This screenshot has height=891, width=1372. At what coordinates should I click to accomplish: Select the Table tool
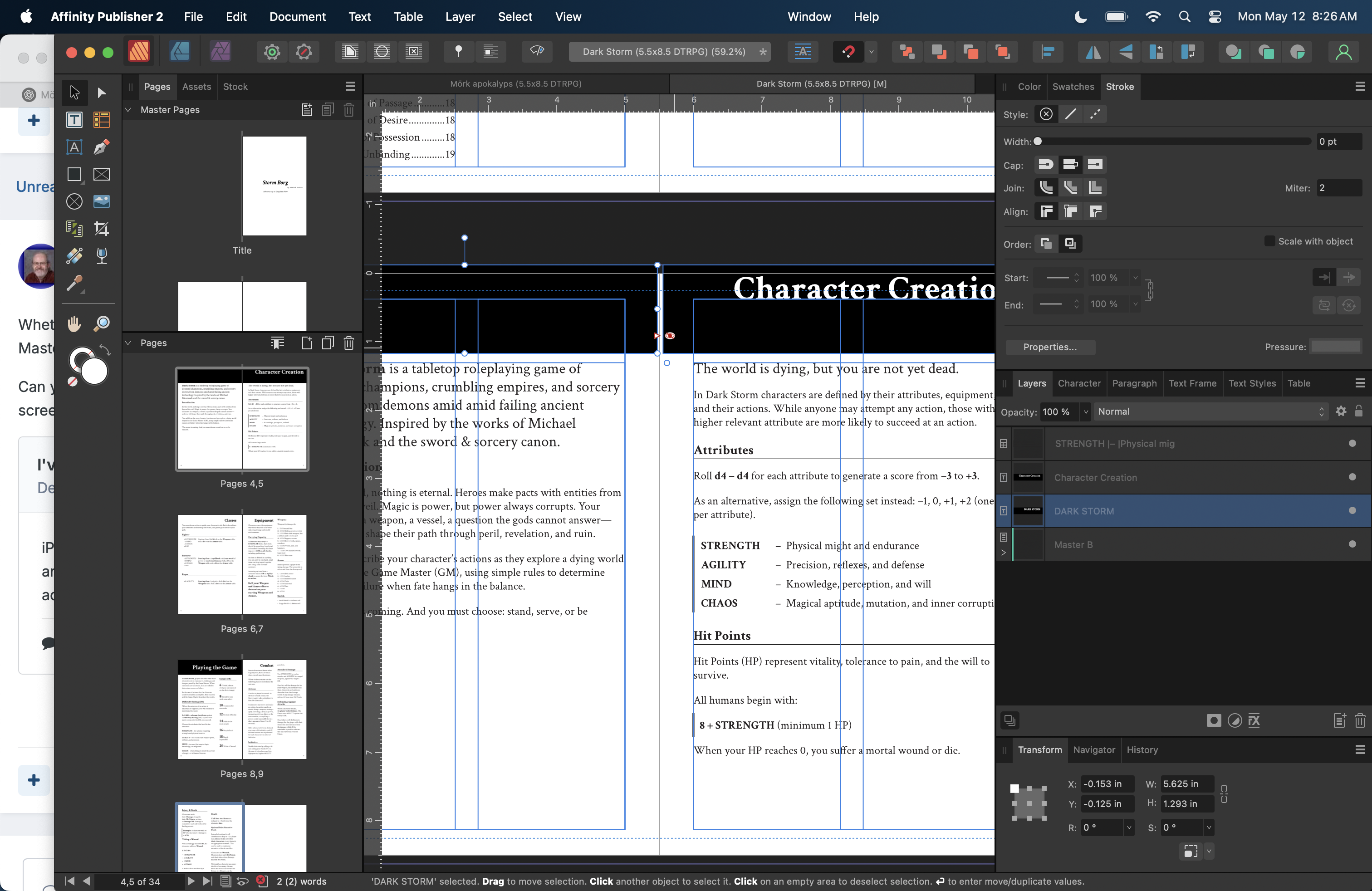point(102,120)
